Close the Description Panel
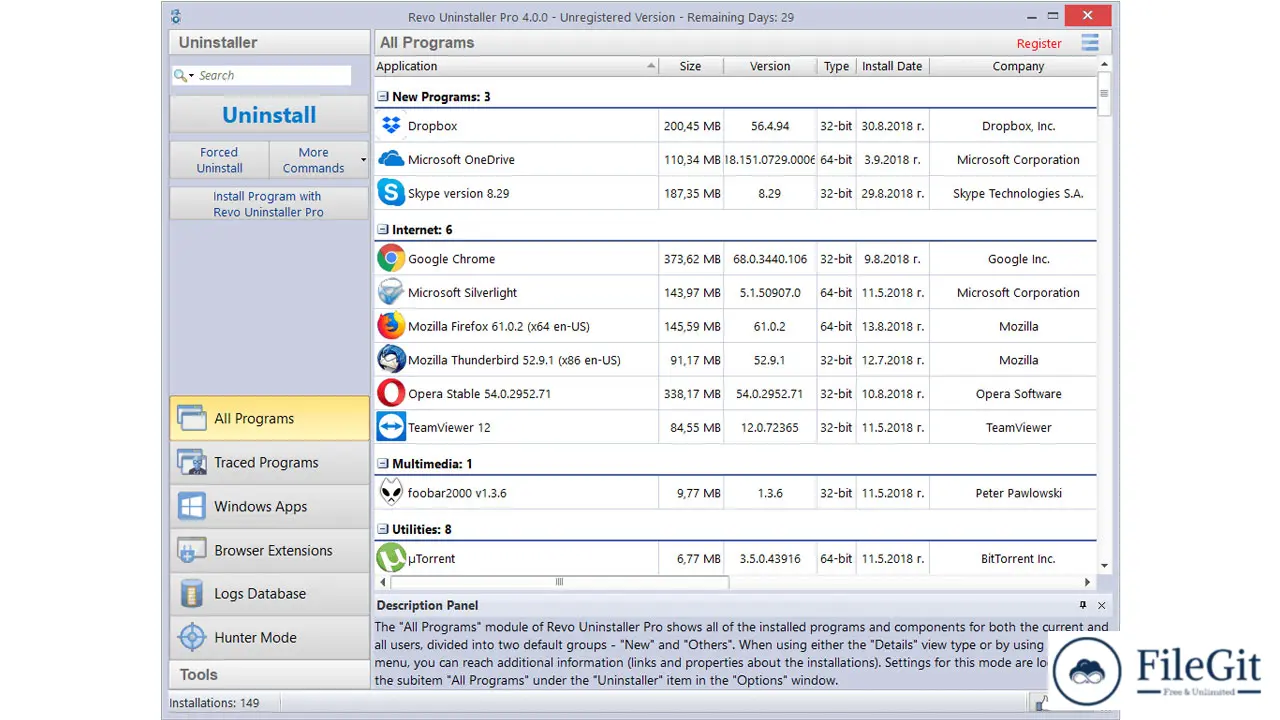Viewport: 1280px width, 720px height. click(1102, 605)
